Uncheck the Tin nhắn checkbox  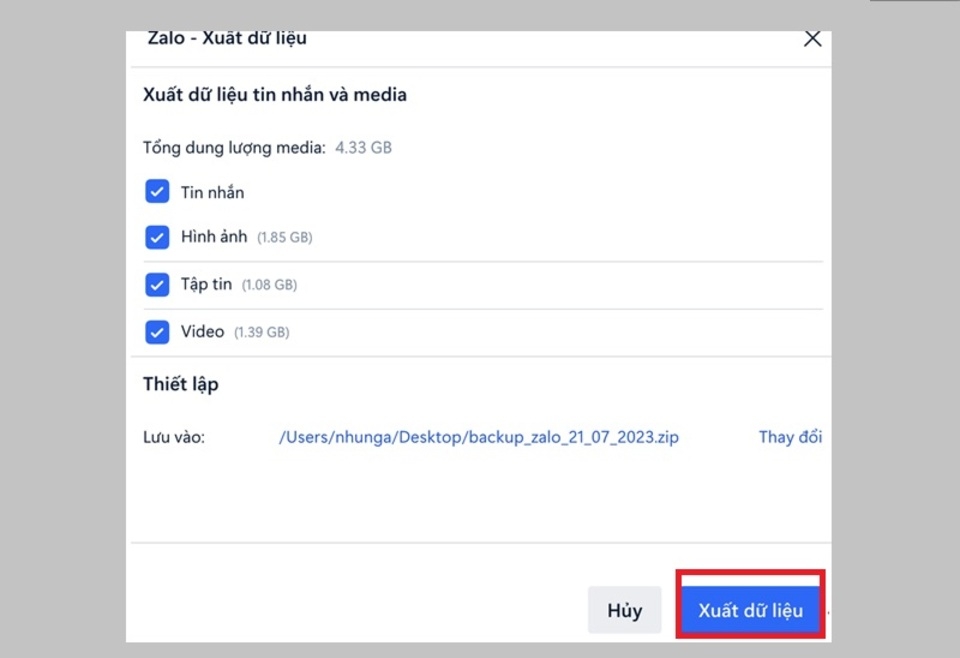click(157, 192)
